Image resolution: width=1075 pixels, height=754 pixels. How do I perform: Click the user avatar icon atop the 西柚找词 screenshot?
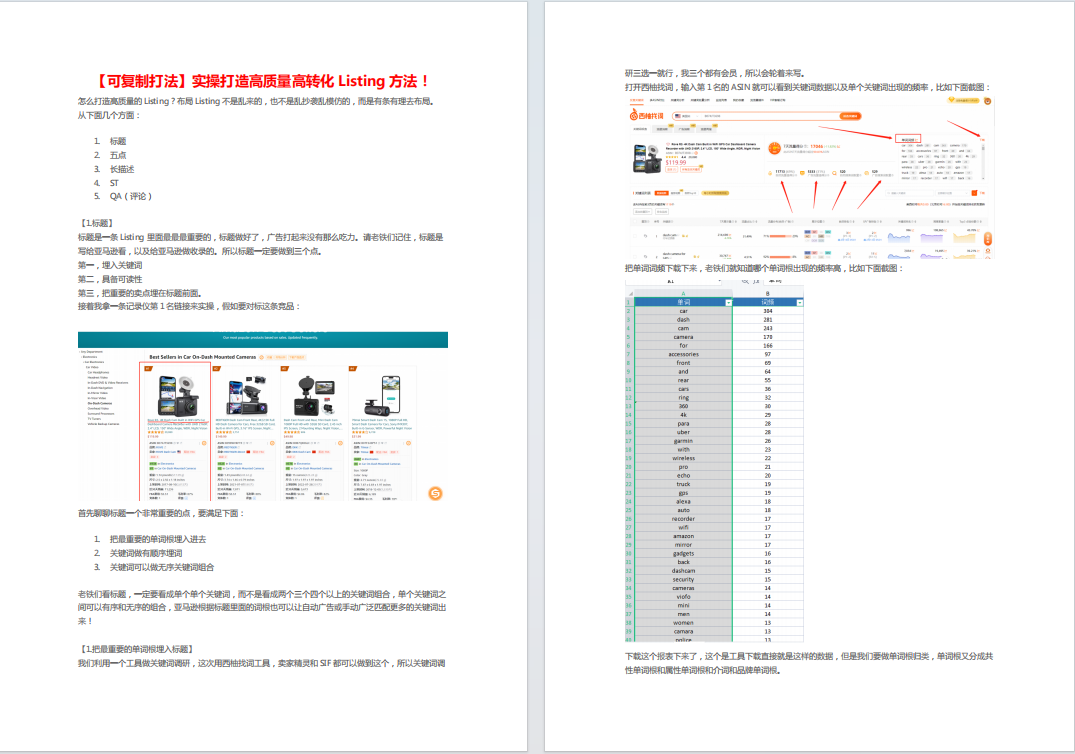click(x=987, y=101)
